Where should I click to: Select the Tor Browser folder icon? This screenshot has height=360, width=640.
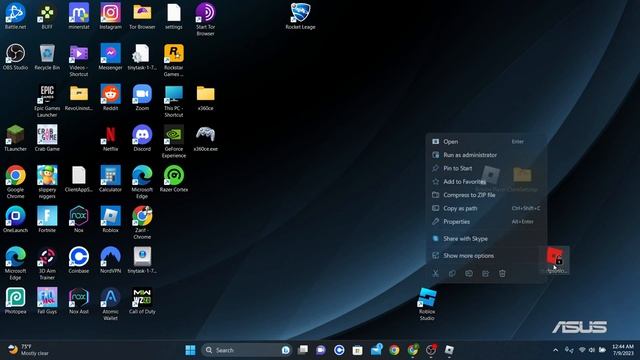[x=142, y=16]
